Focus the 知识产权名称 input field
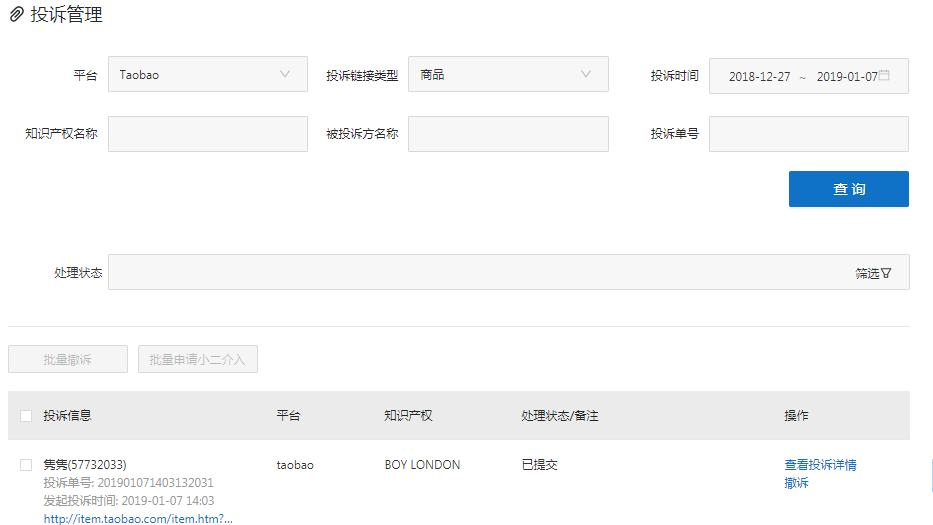 point(208,134)
